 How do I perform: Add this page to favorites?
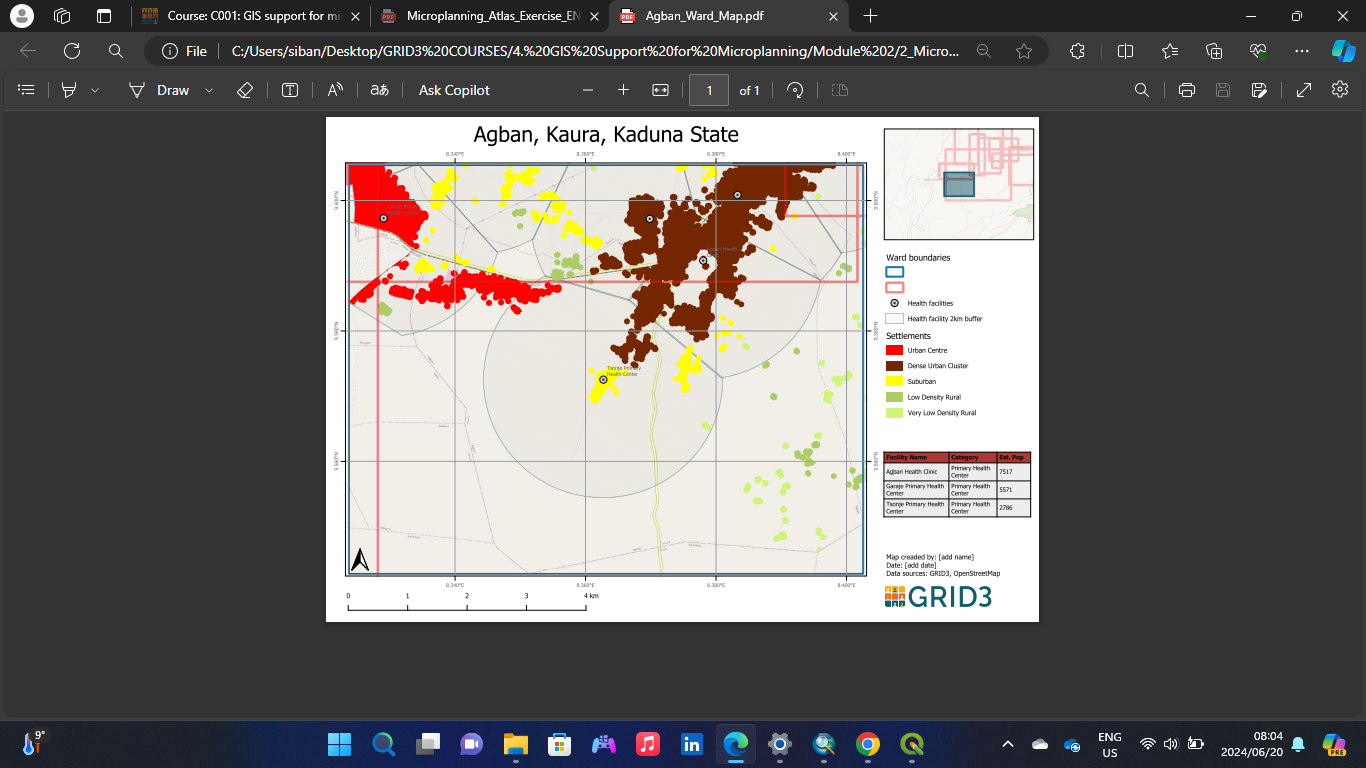tap(1023, 51)
